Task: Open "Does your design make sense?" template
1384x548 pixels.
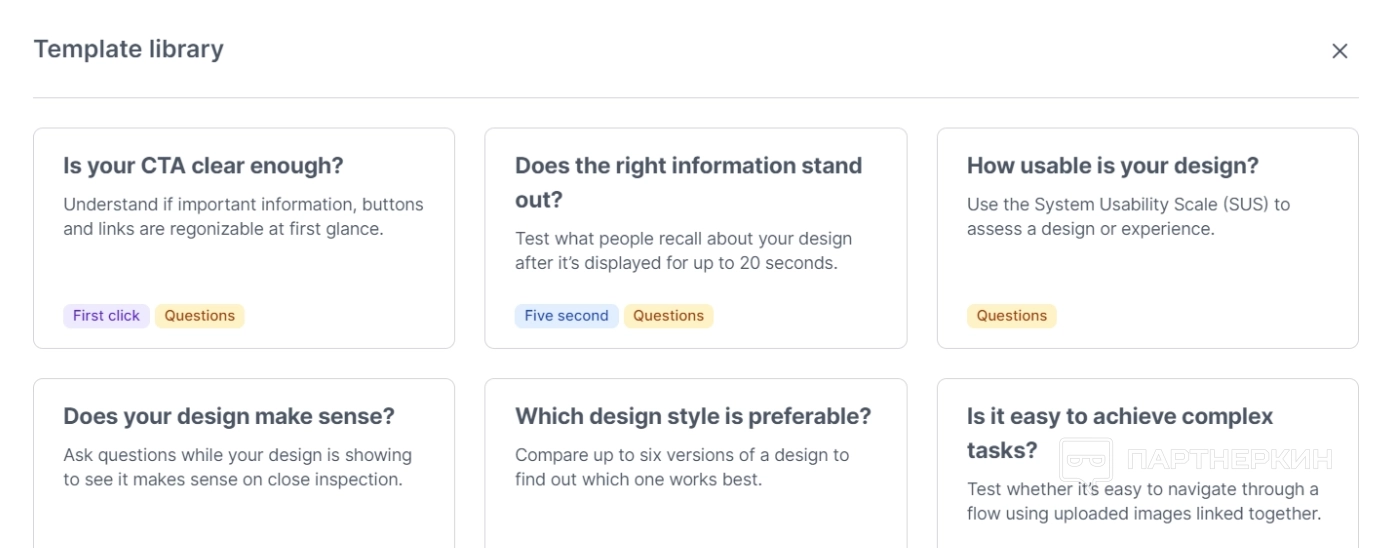Action: coord(229,416)
